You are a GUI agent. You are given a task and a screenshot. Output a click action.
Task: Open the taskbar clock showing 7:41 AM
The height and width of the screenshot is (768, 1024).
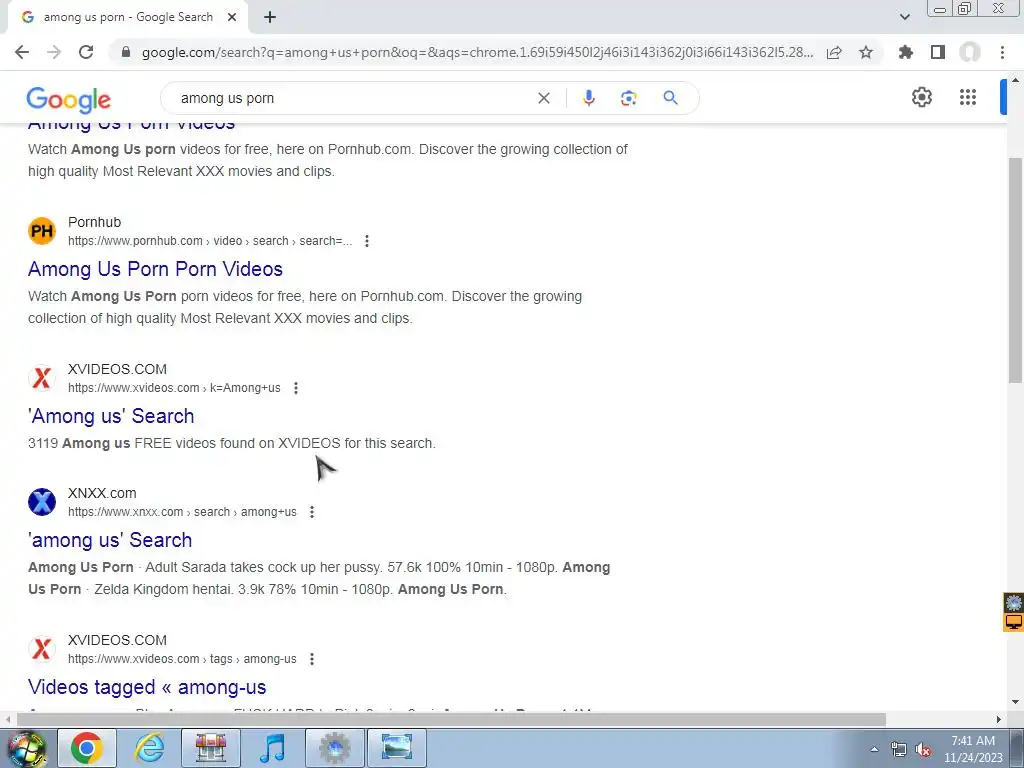coord(973,749)
